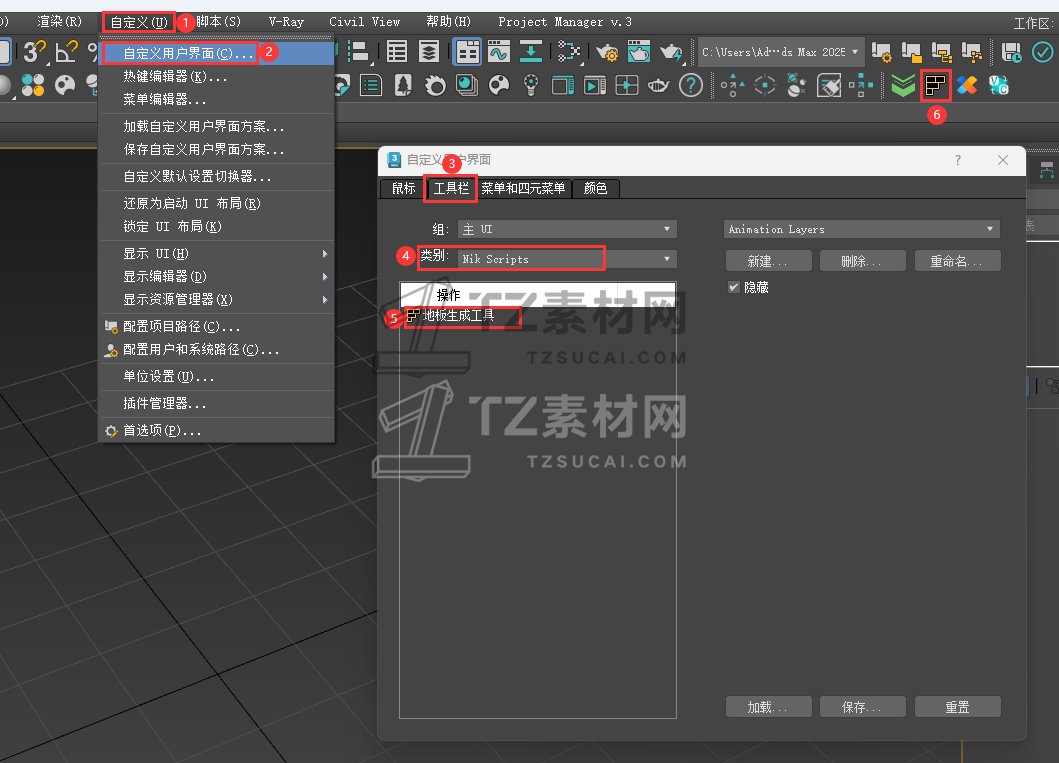
Task: Open the Project Manager v.3 menu
Action: click(565, 22)
